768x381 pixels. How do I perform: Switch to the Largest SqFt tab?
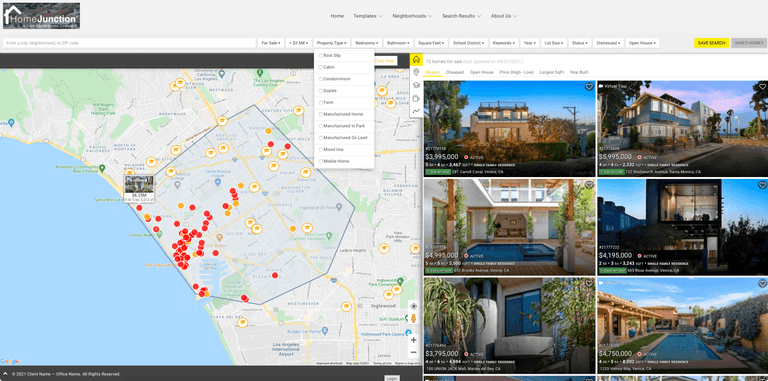point(552,72)
